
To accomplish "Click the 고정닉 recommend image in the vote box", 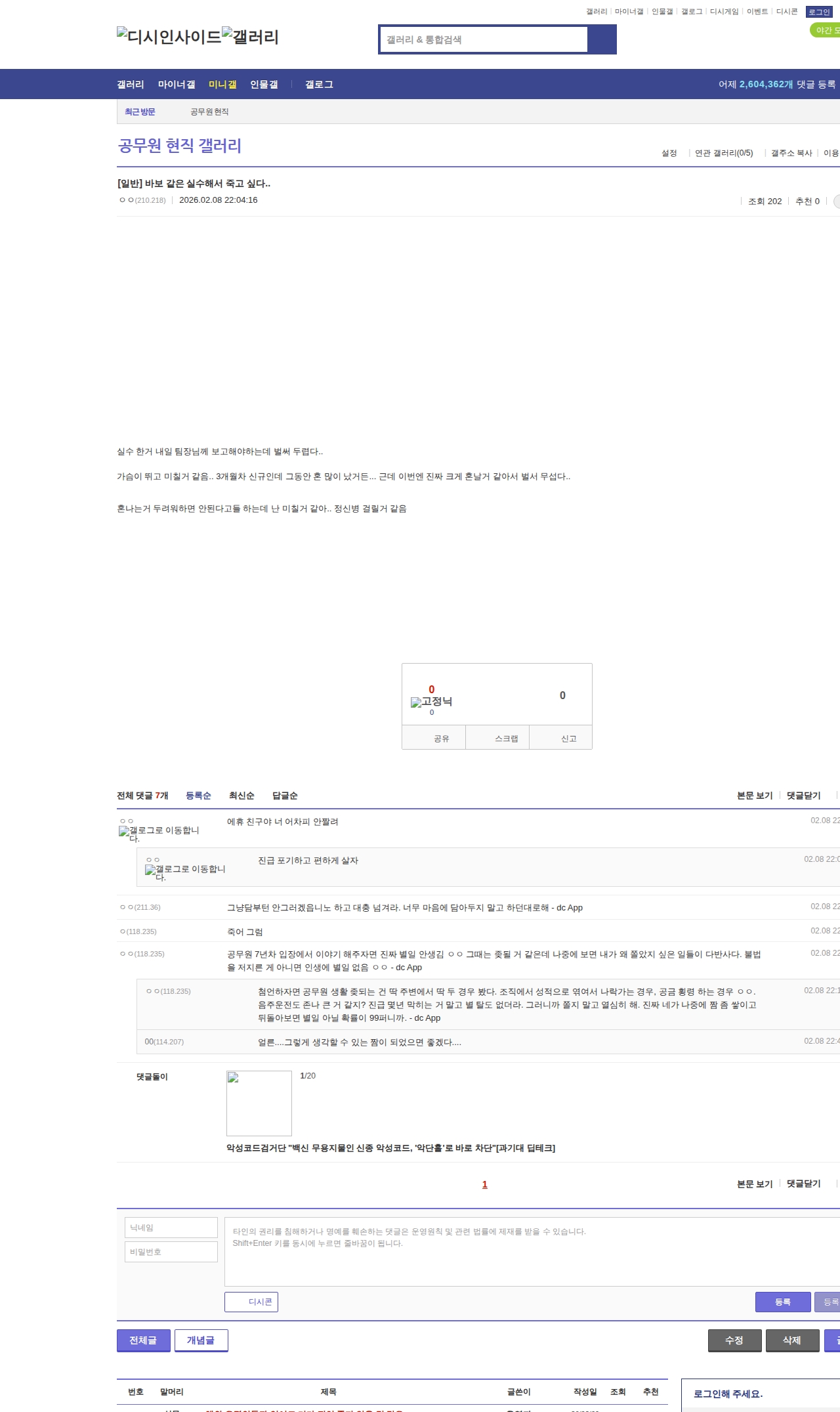I will click(431, 701).
